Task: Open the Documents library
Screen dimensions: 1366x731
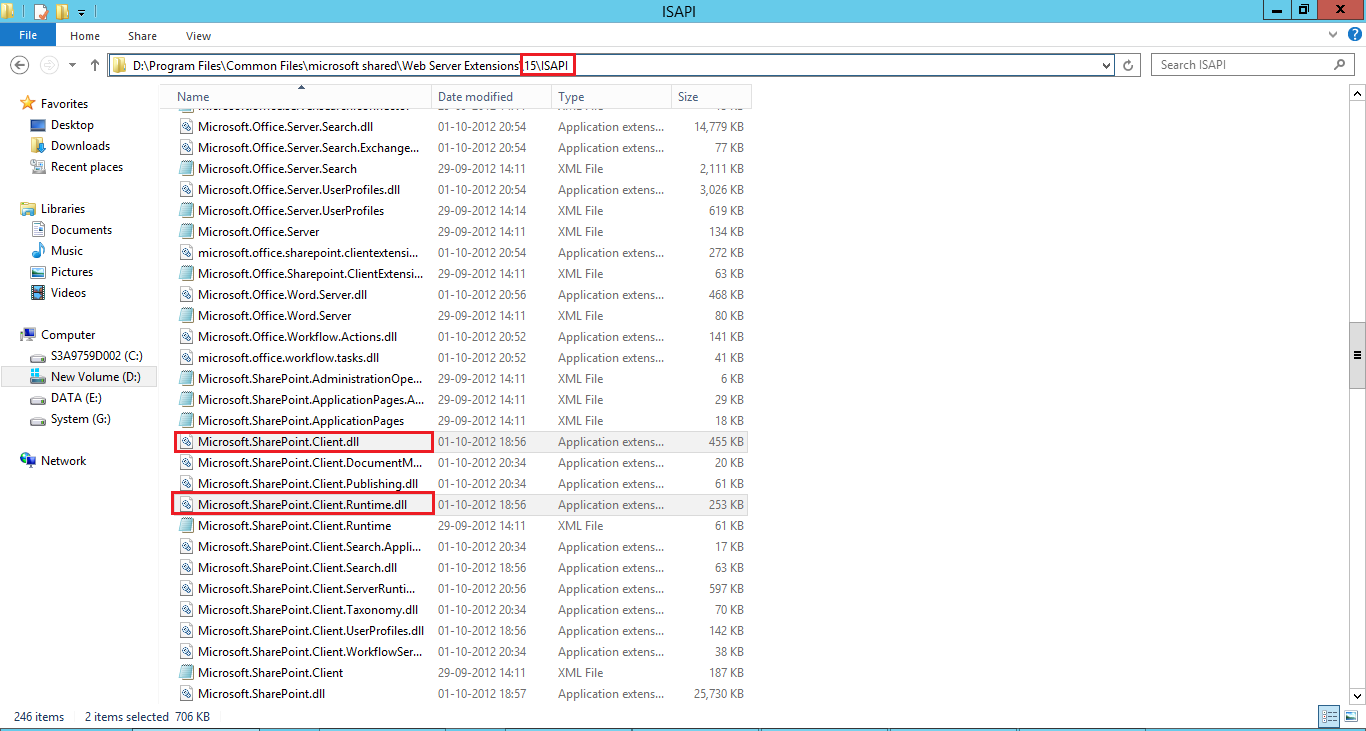Action: [81, 230]
